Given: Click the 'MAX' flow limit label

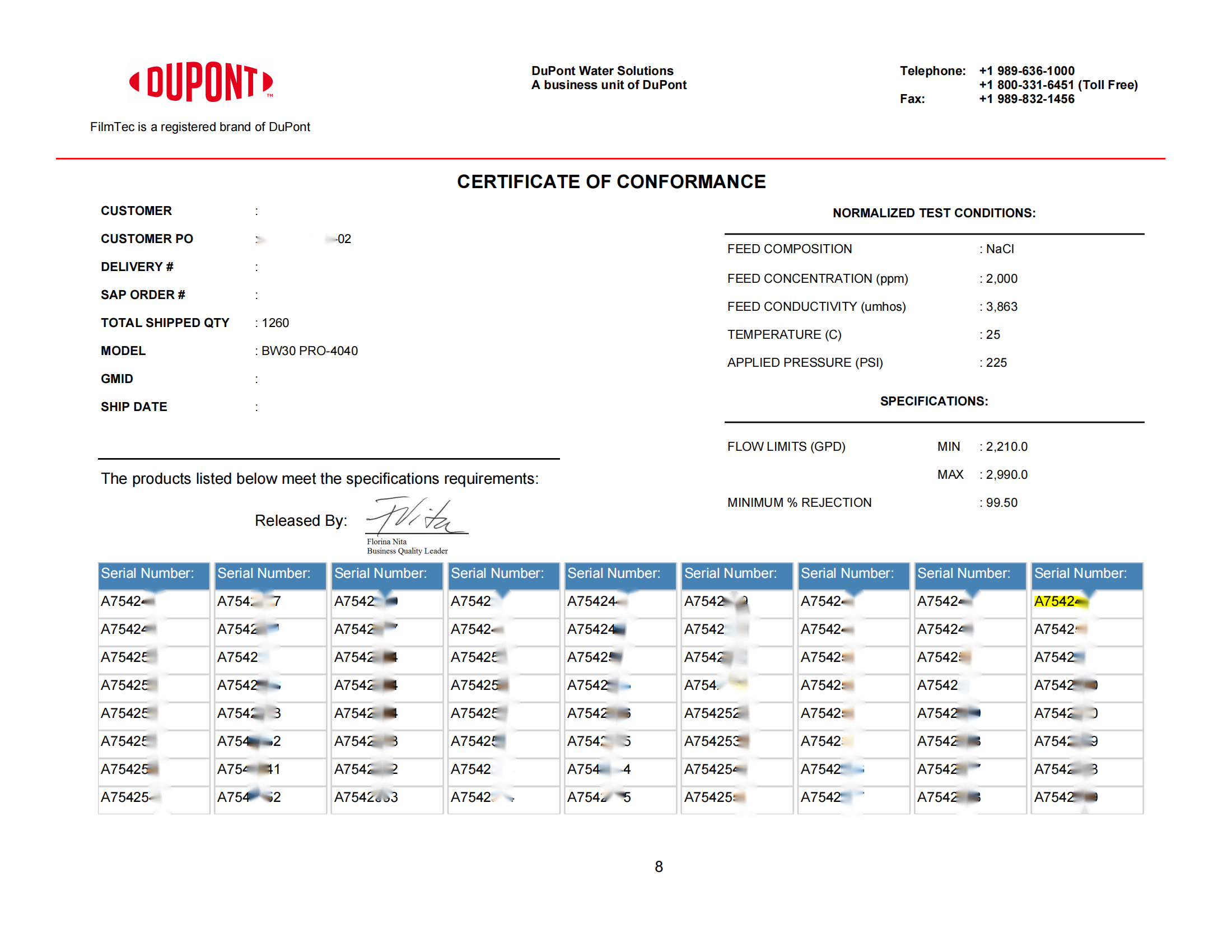Looking at the screenshot, I should tap(949, 474).
